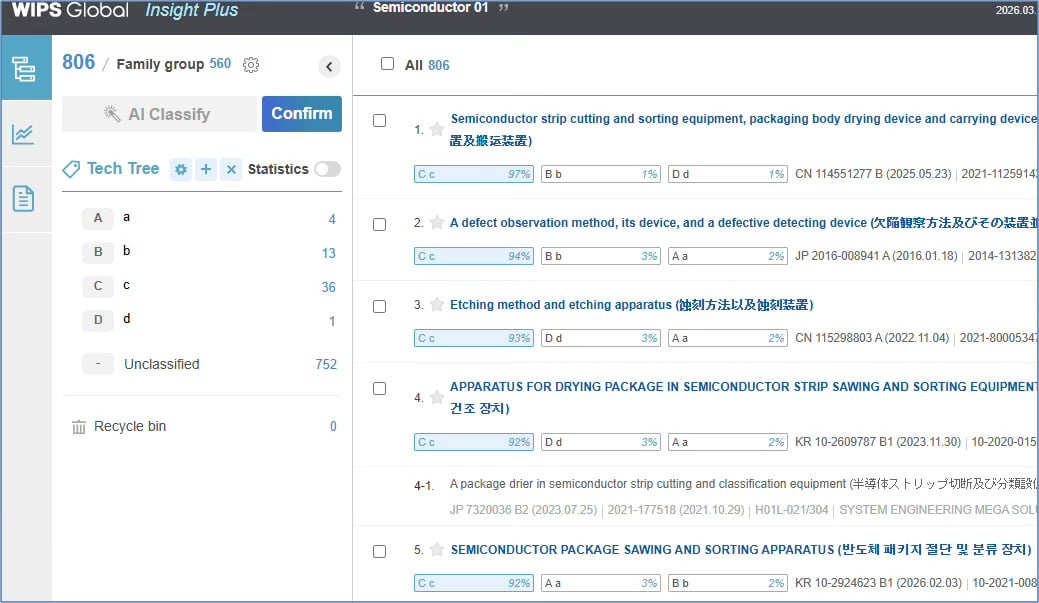Screen dimensions: 1039x603
Task: Check the checkbox for result 2
Action: 380,225
